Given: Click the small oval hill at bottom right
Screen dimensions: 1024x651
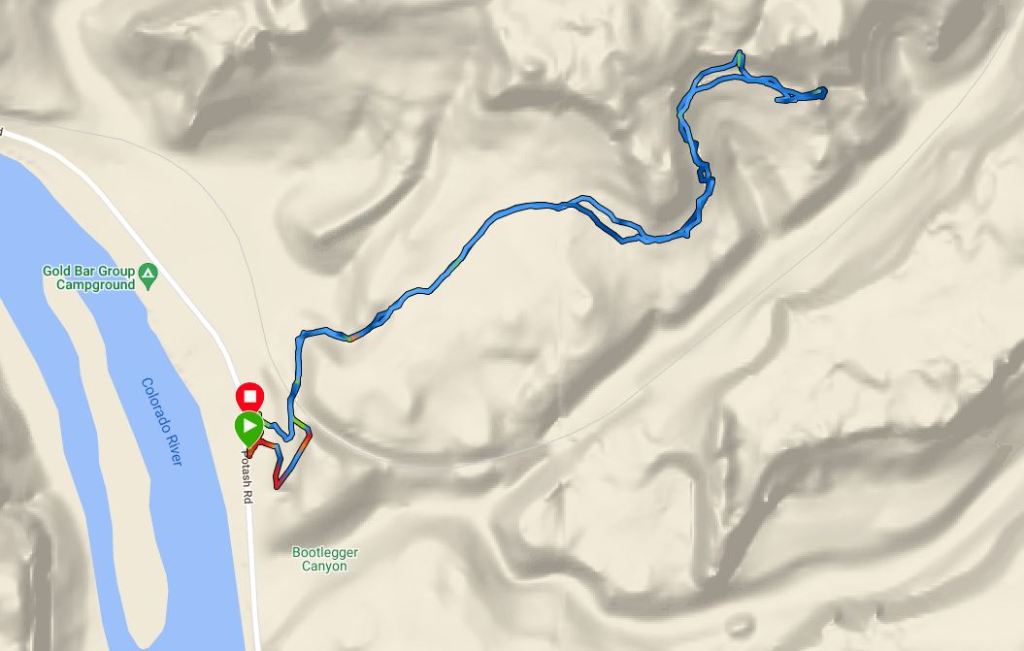Looking at the screenshot, I should coord(739,626).
